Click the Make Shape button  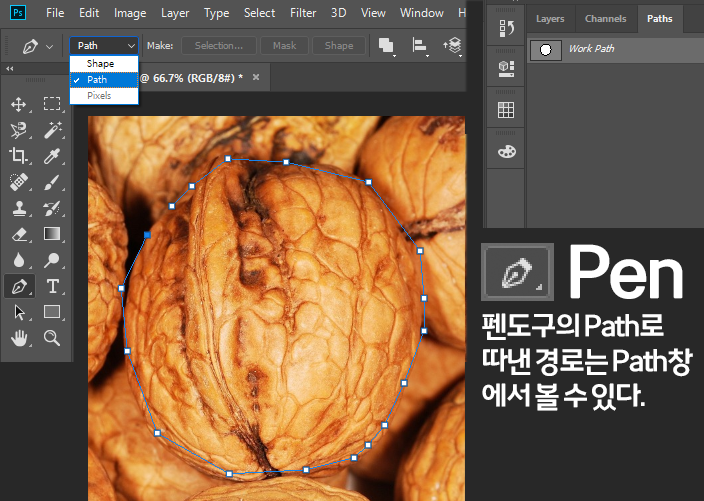click(x=339, y=46)
